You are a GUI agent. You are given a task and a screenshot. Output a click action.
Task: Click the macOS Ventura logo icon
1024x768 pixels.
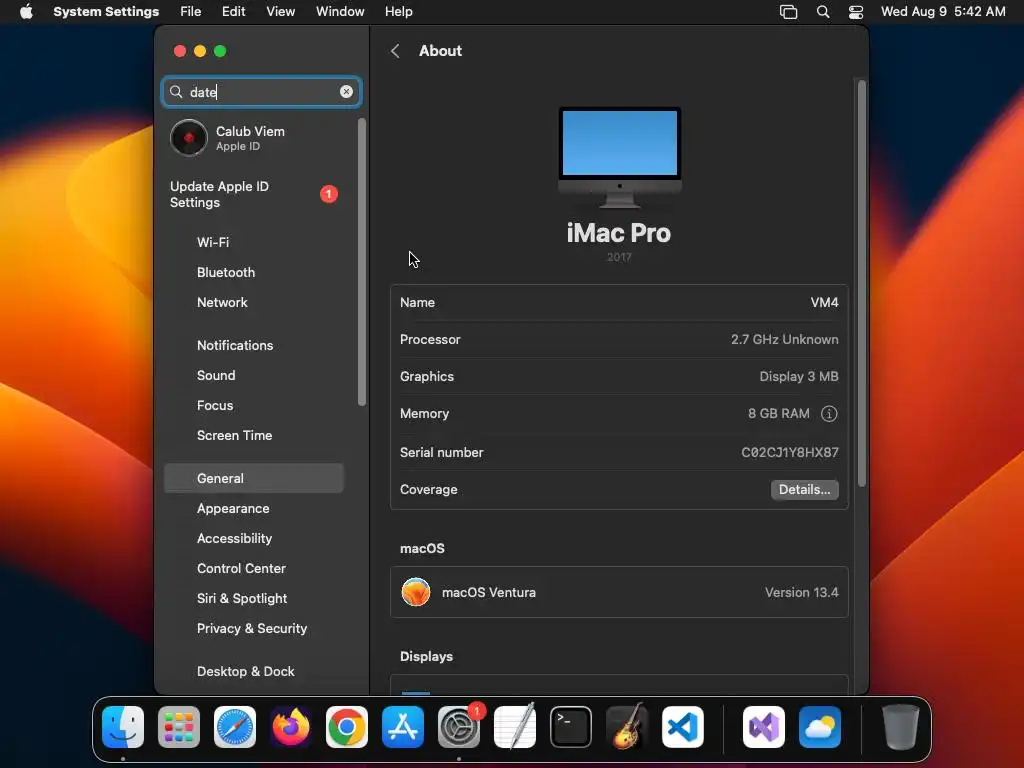coord(416,592)
